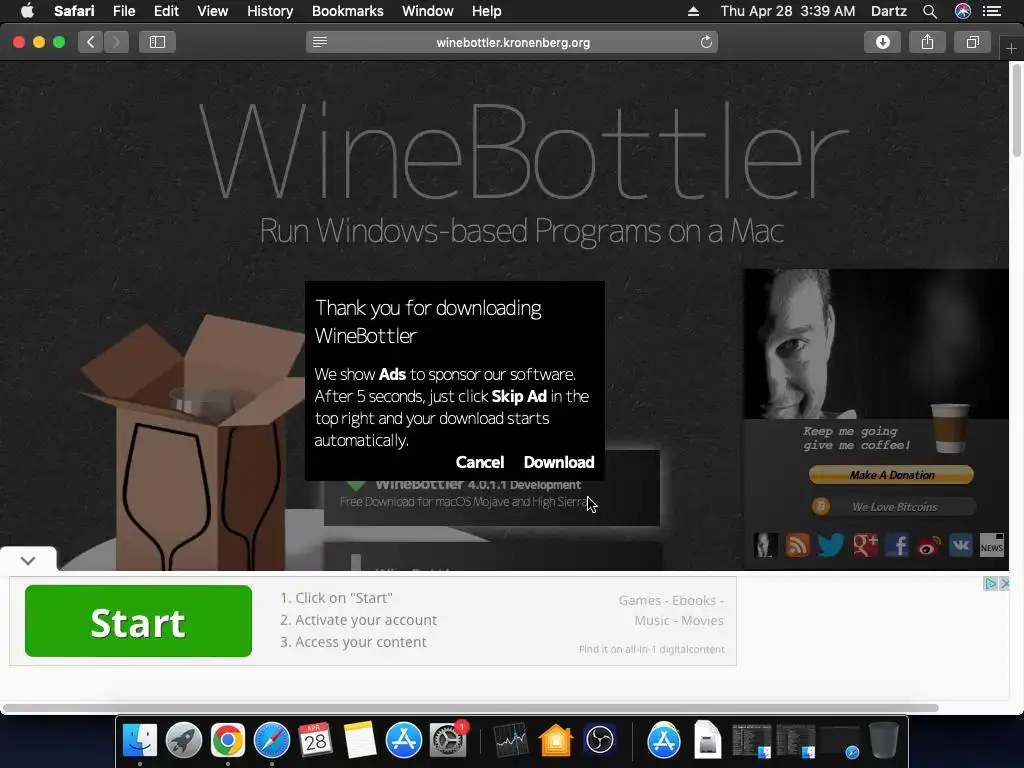
Task: Click the Games - Ebooks - Music - Movies ad text
Action: click(671, 610)
